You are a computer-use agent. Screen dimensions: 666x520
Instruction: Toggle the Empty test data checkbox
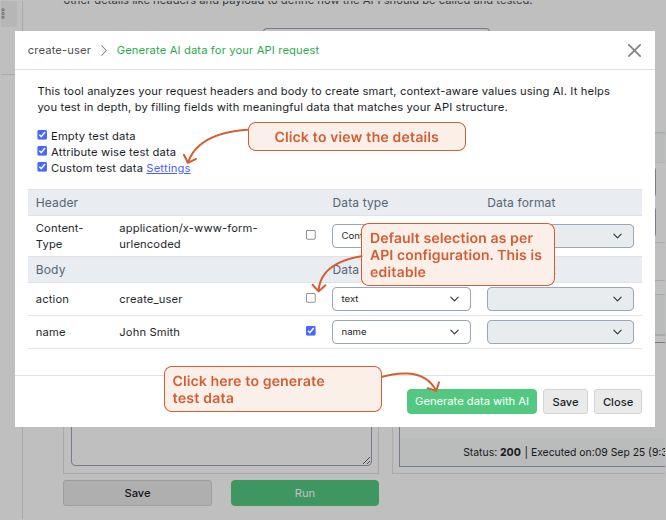(42, 135)
